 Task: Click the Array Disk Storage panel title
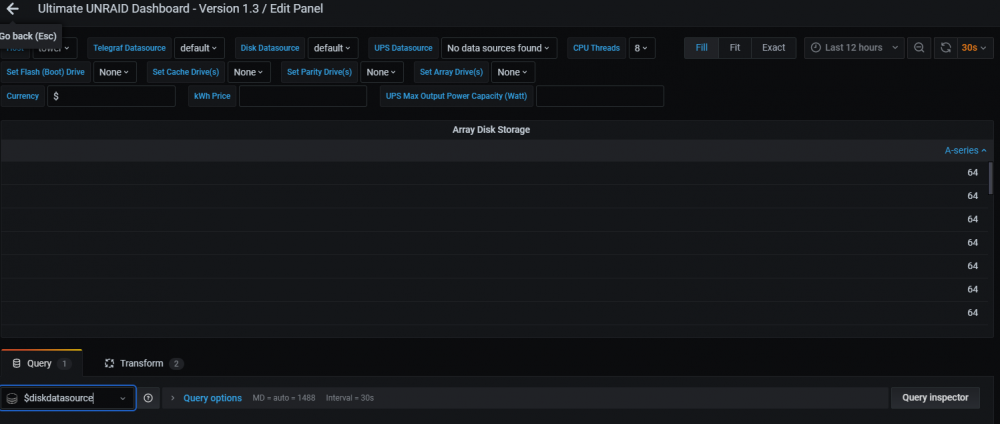[x=491, y=129]
